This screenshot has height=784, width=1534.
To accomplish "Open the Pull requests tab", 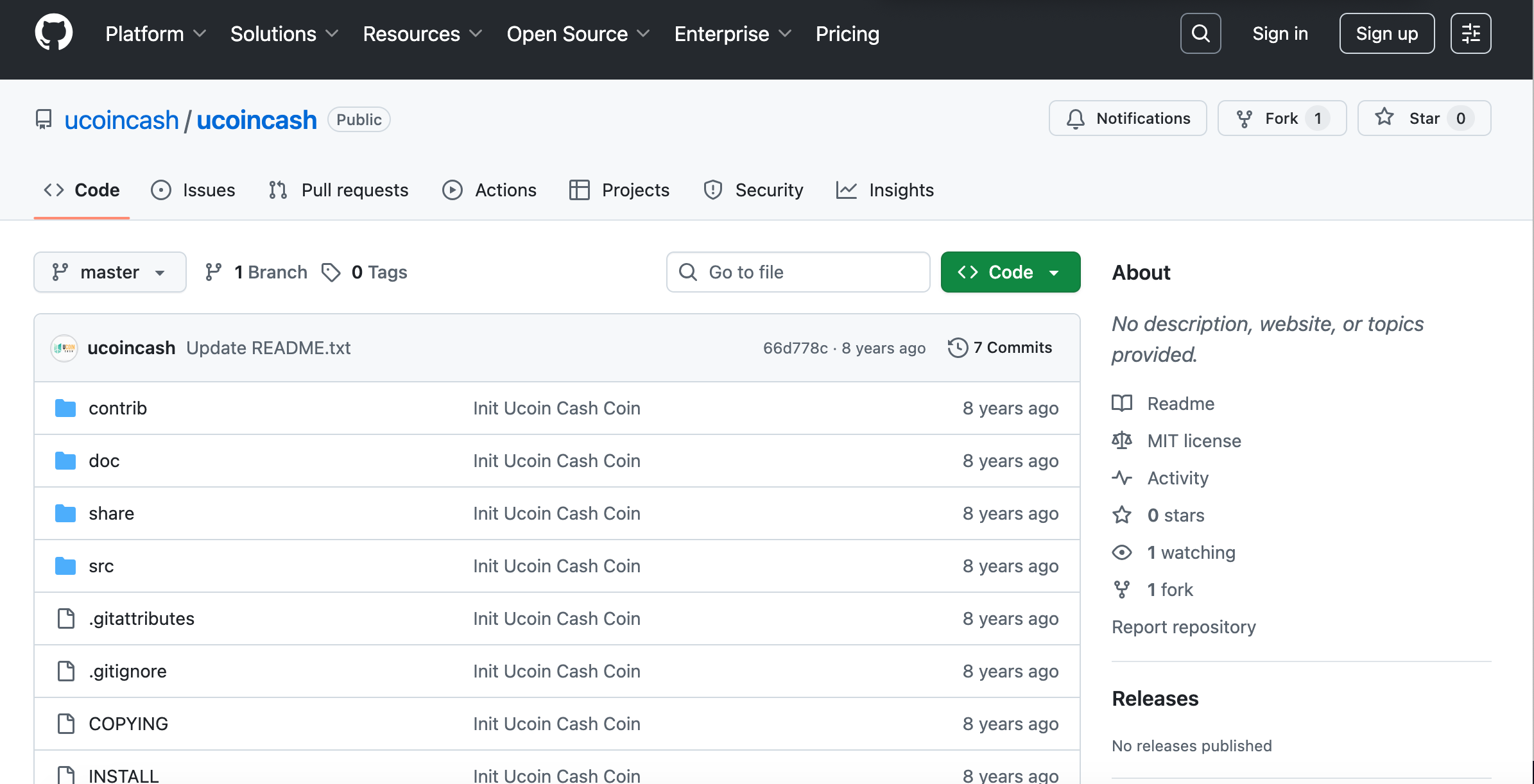I will (x=338, y=190).
